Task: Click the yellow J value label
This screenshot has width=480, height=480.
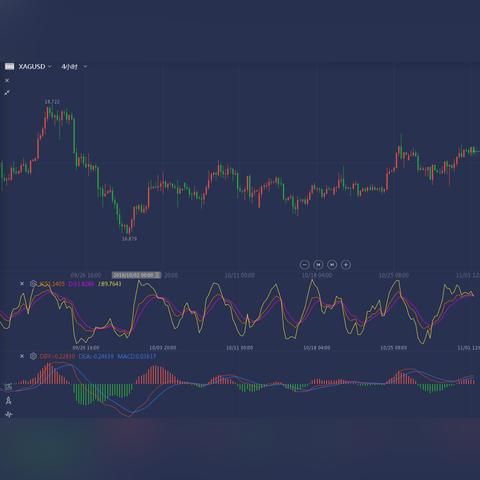Action: [110, 284]
